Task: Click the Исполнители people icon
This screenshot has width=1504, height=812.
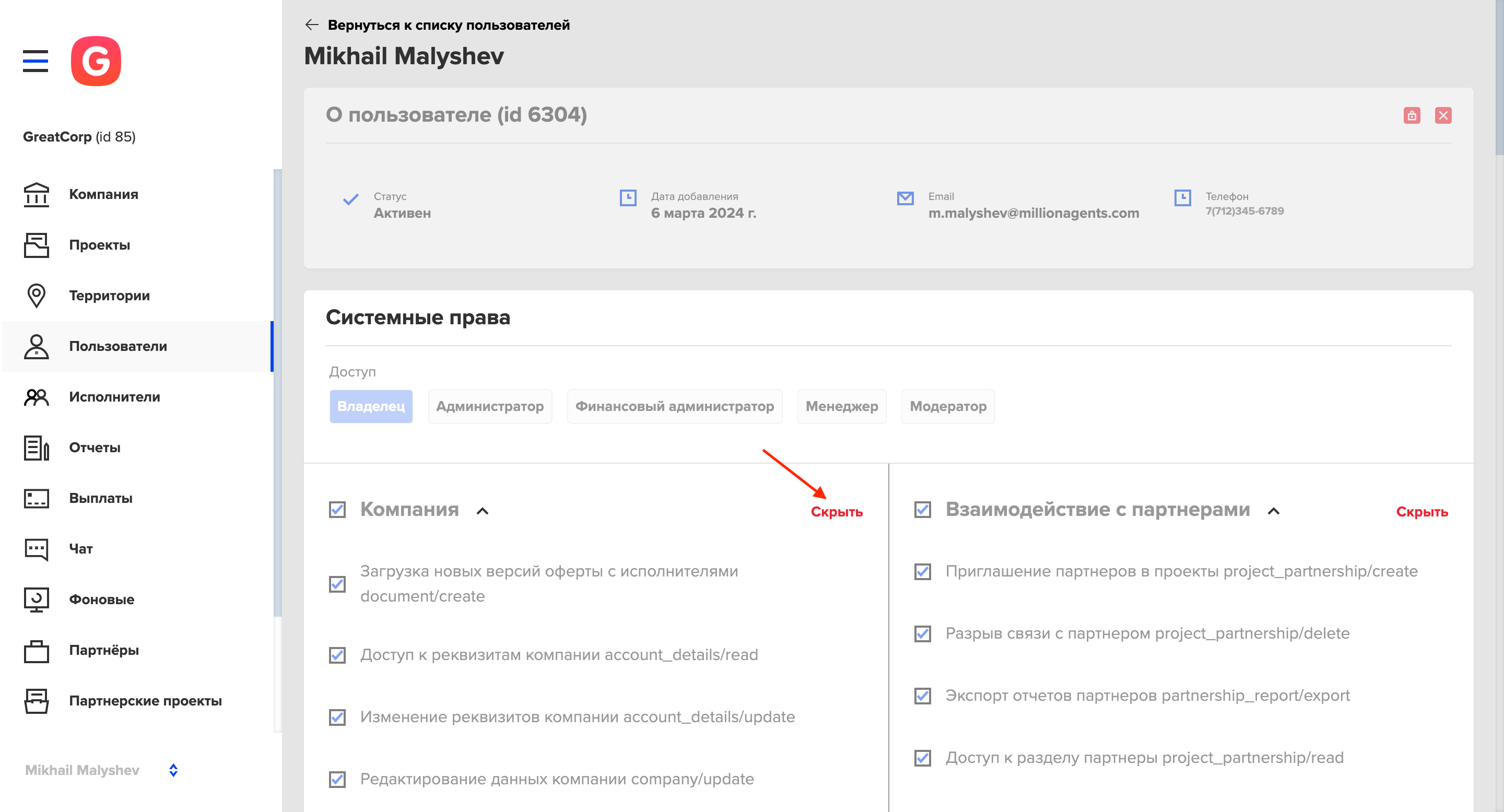Action: 36,397
